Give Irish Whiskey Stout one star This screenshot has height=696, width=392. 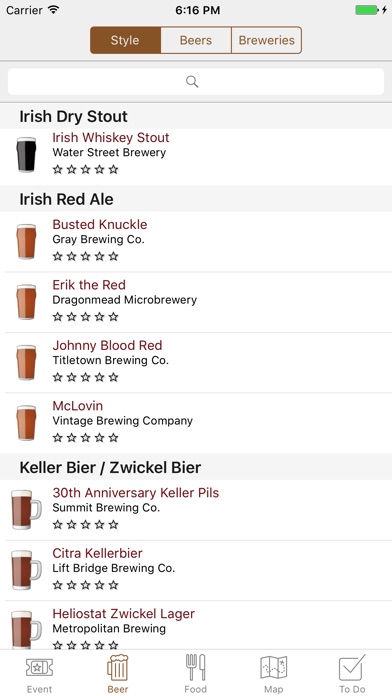click(x=58, y=169)
